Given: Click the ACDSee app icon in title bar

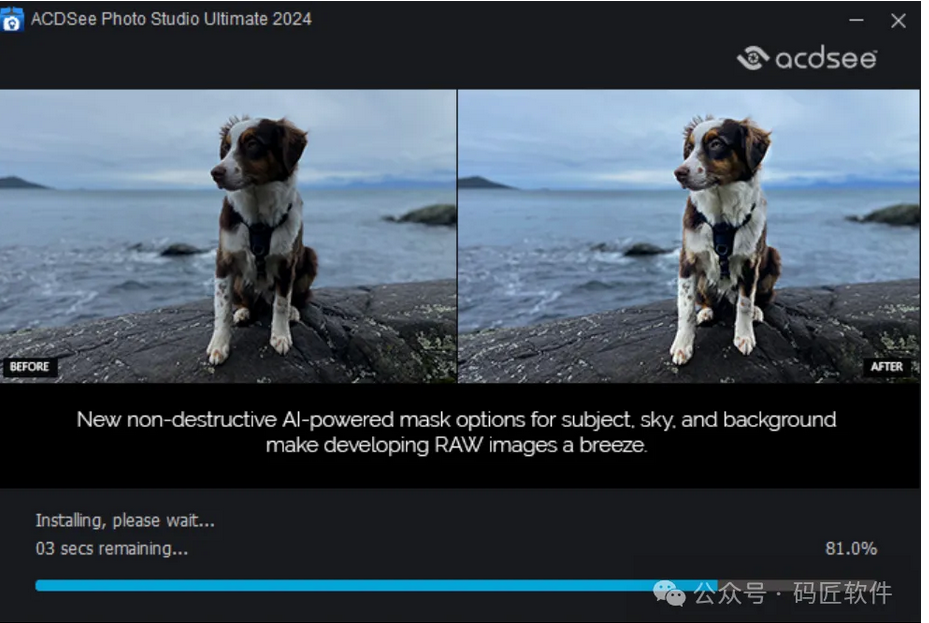Looking at the screenshot, I should pyautogui.click(x=12, y=20).
